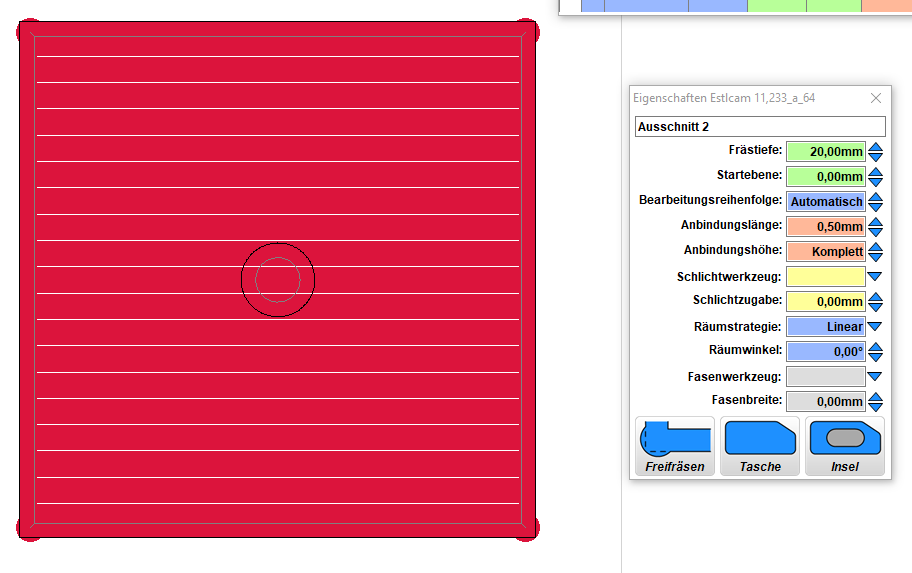
Task: Click the Eigenschaften Estlcam title text
Action: tap(724, 98)
